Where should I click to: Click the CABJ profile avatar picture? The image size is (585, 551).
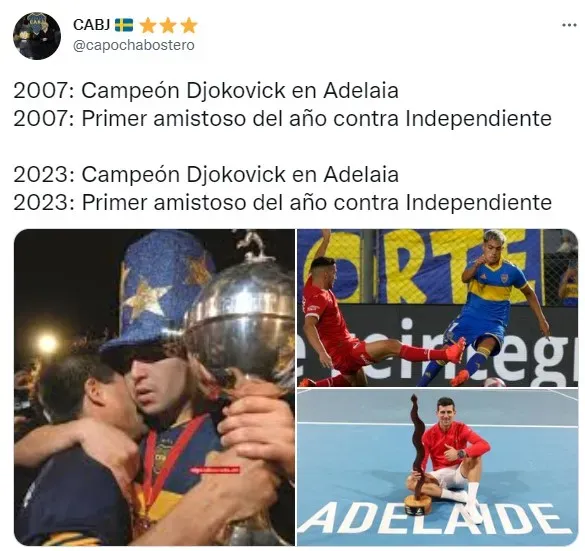[37, 36]
